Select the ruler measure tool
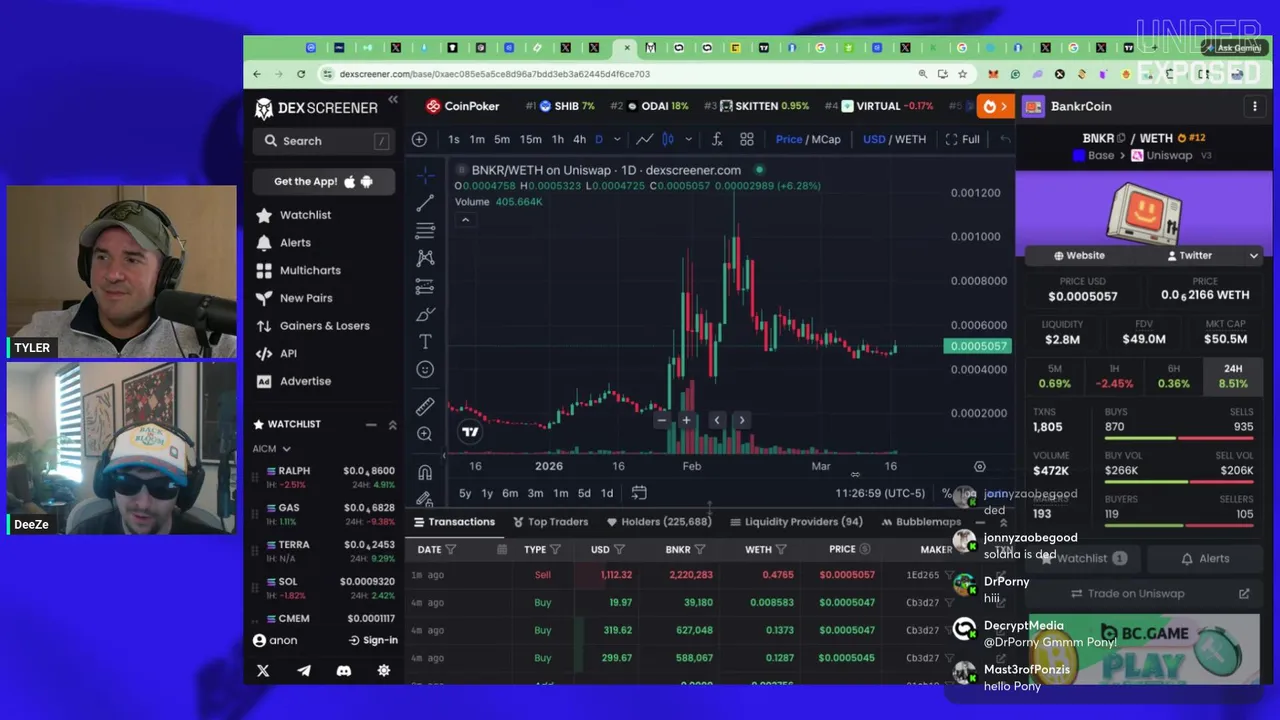The width and height of the screenshot is (1280, 720). click(x=425, y=406)
